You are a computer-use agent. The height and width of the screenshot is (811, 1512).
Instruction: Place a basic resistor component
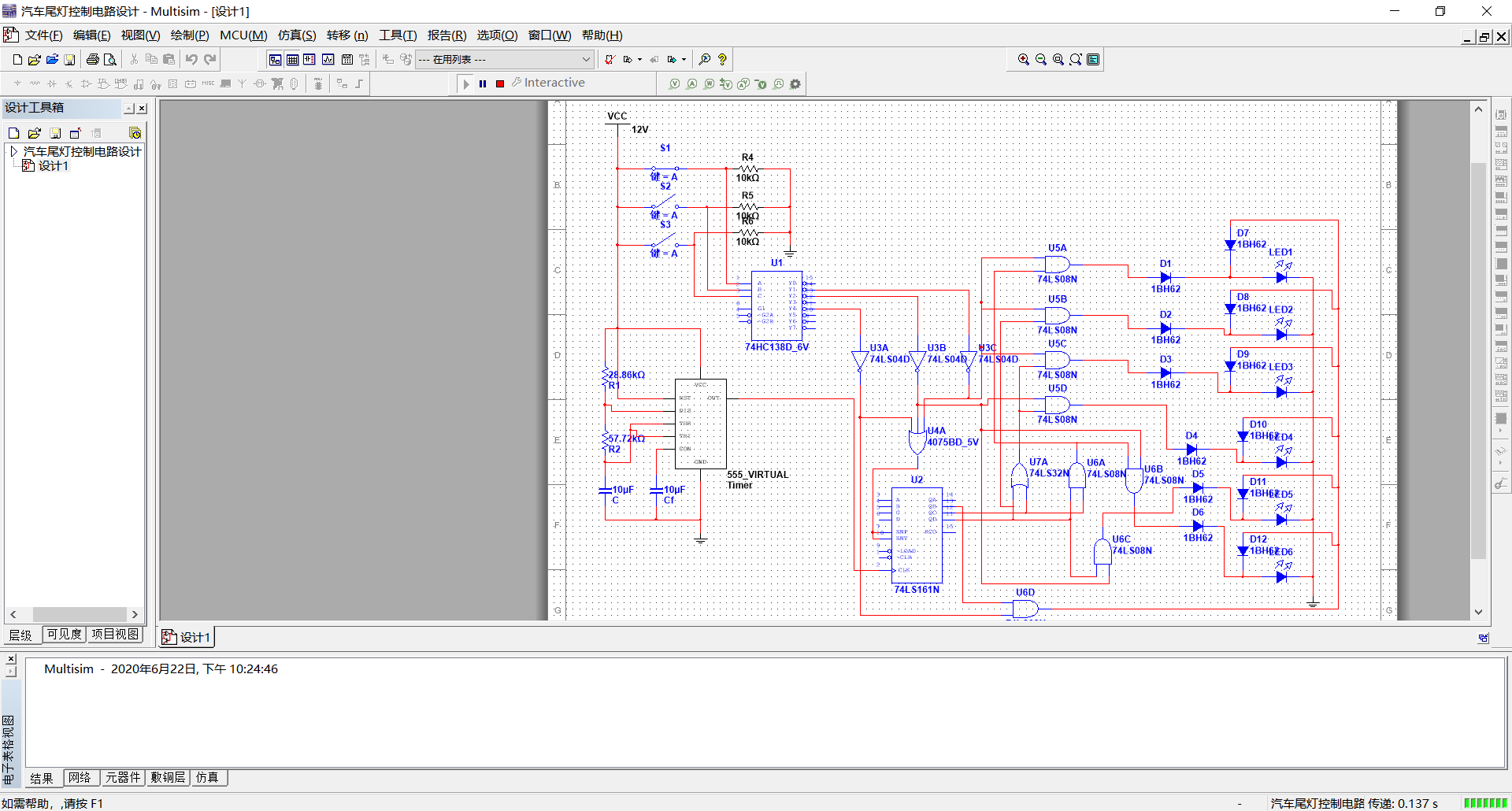coord(35,83)
